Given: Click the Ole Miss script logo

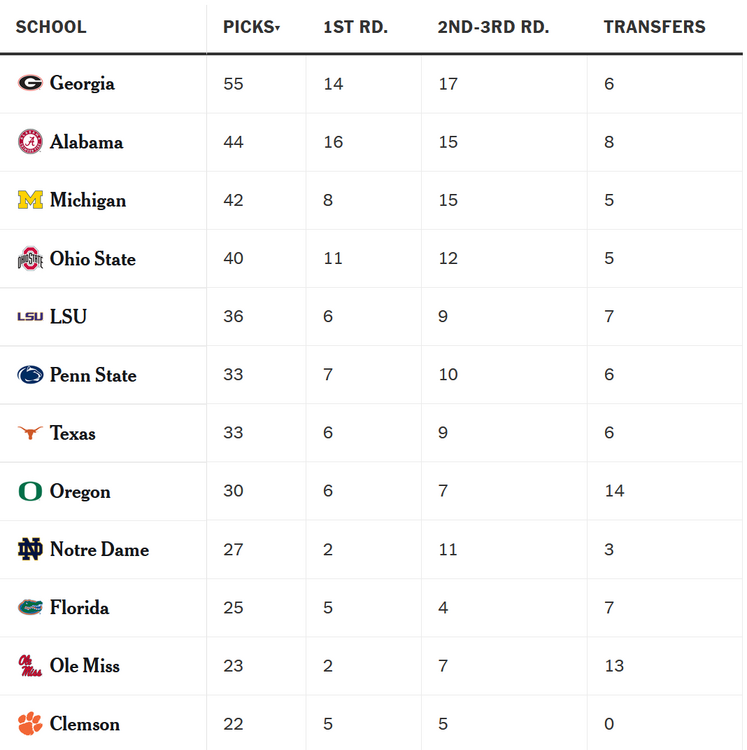Looking at the screenshot, I should point(30,666).
